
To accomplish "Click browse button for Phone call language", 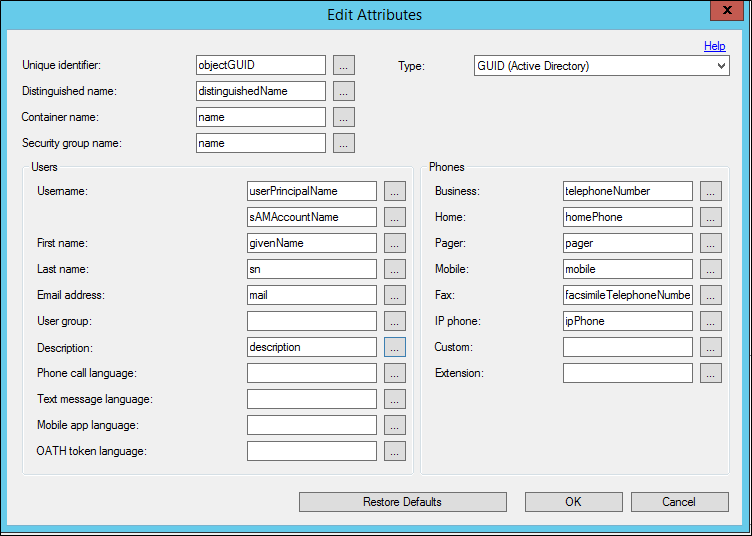I will (395, 373).
